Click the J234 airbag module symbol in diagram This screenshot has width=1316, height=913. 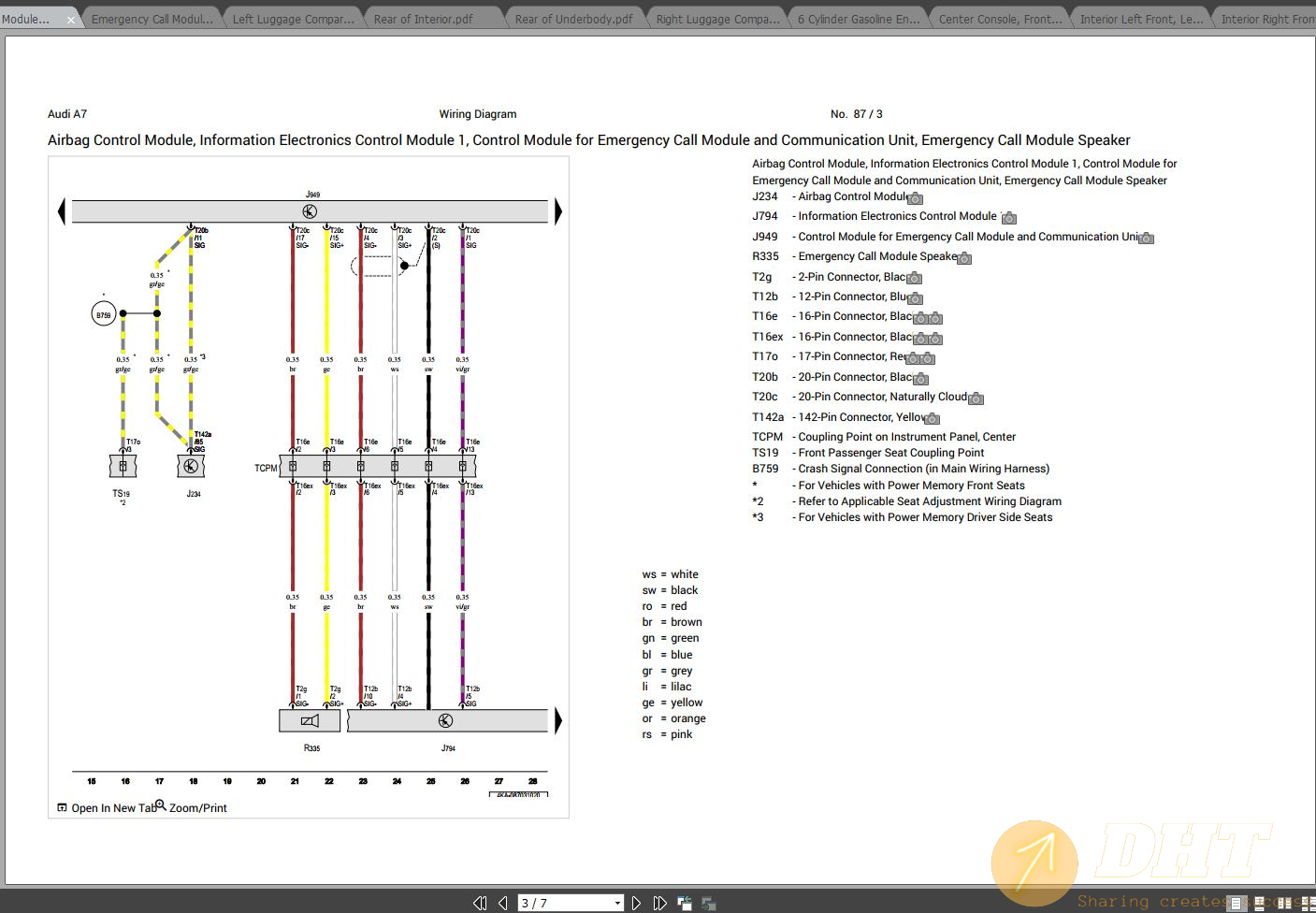191,466
